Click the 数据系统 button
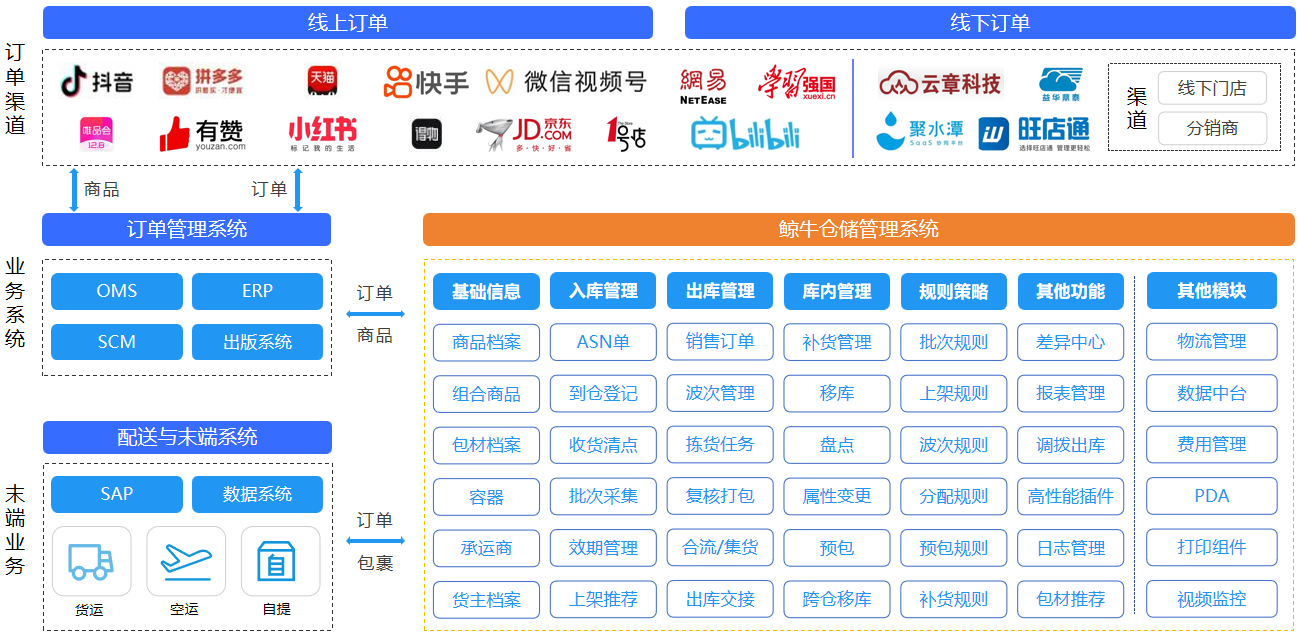 coord(257,494)
